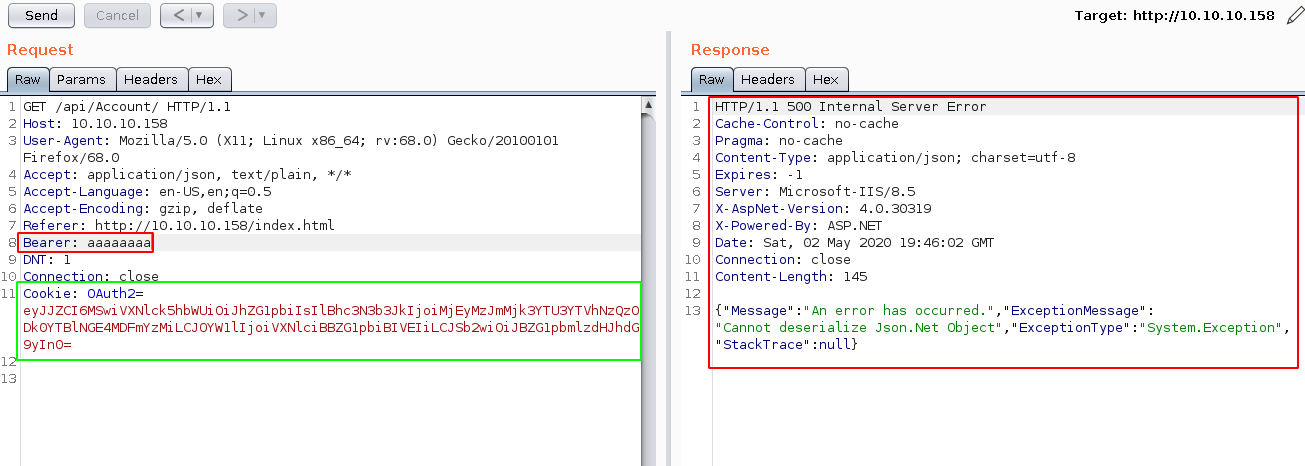Select the Raw tab in Request panel
This screenshot has height=466, width=1305.
tap(27, 80)
